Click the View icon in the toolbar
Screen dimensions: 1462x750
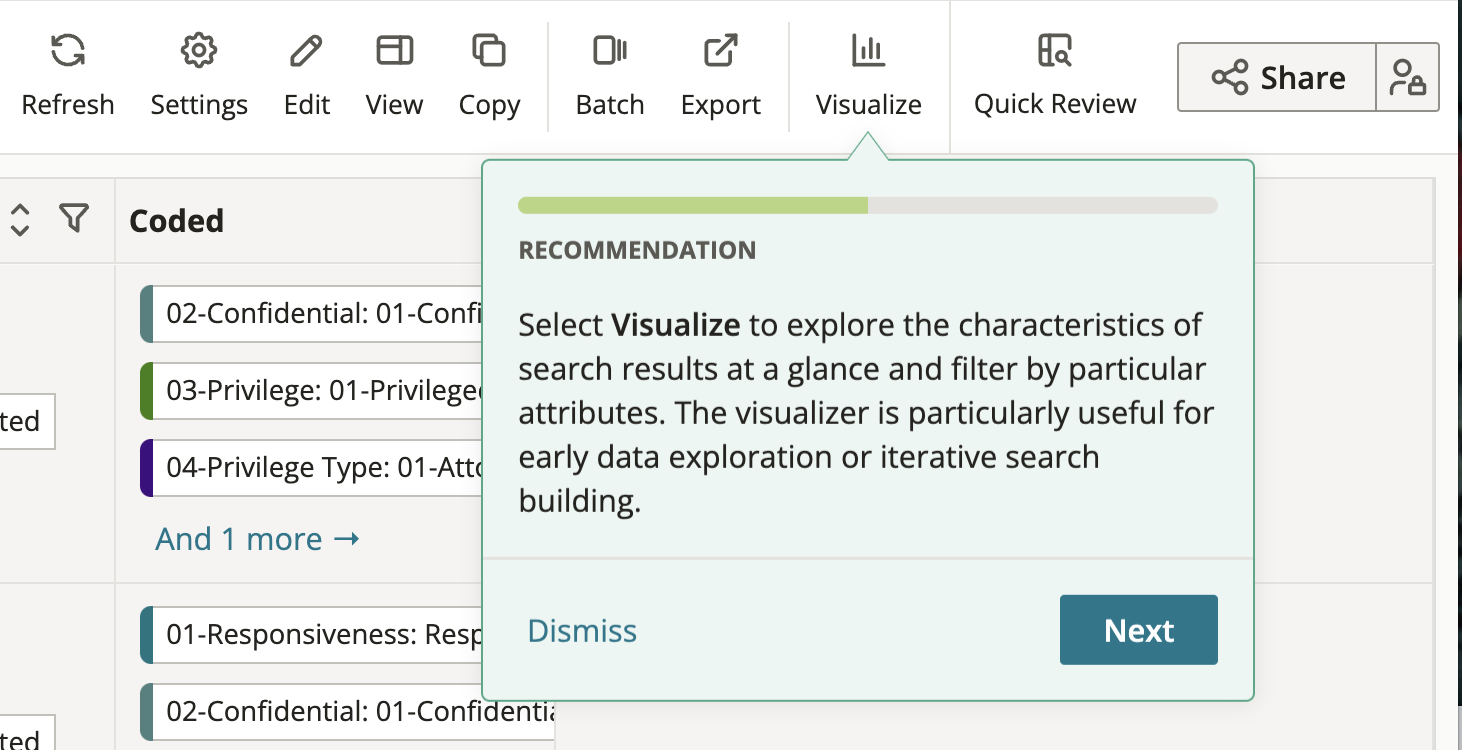[x=394, y=50]
